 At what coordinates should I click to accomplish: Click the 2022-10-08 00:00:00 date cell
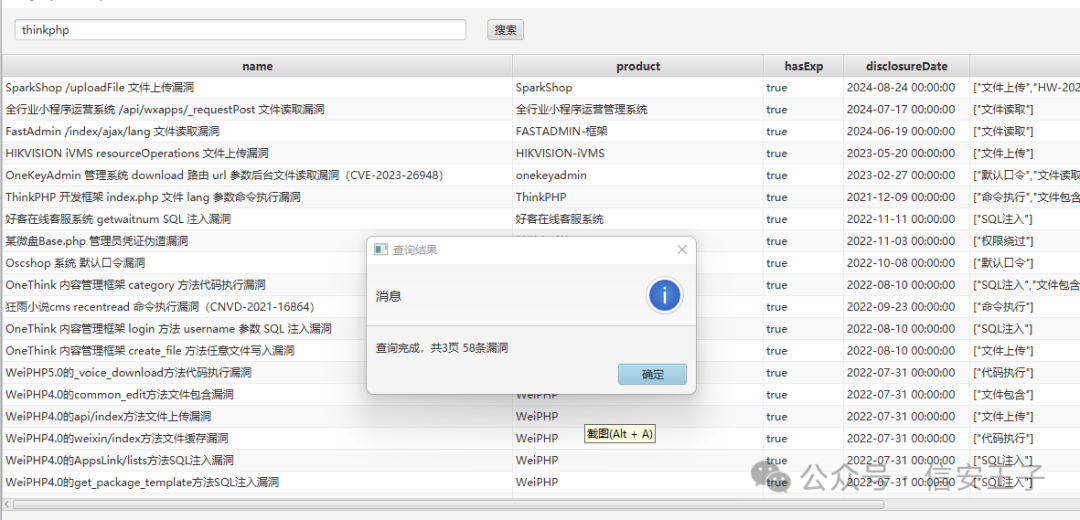[x=906, y=263]
